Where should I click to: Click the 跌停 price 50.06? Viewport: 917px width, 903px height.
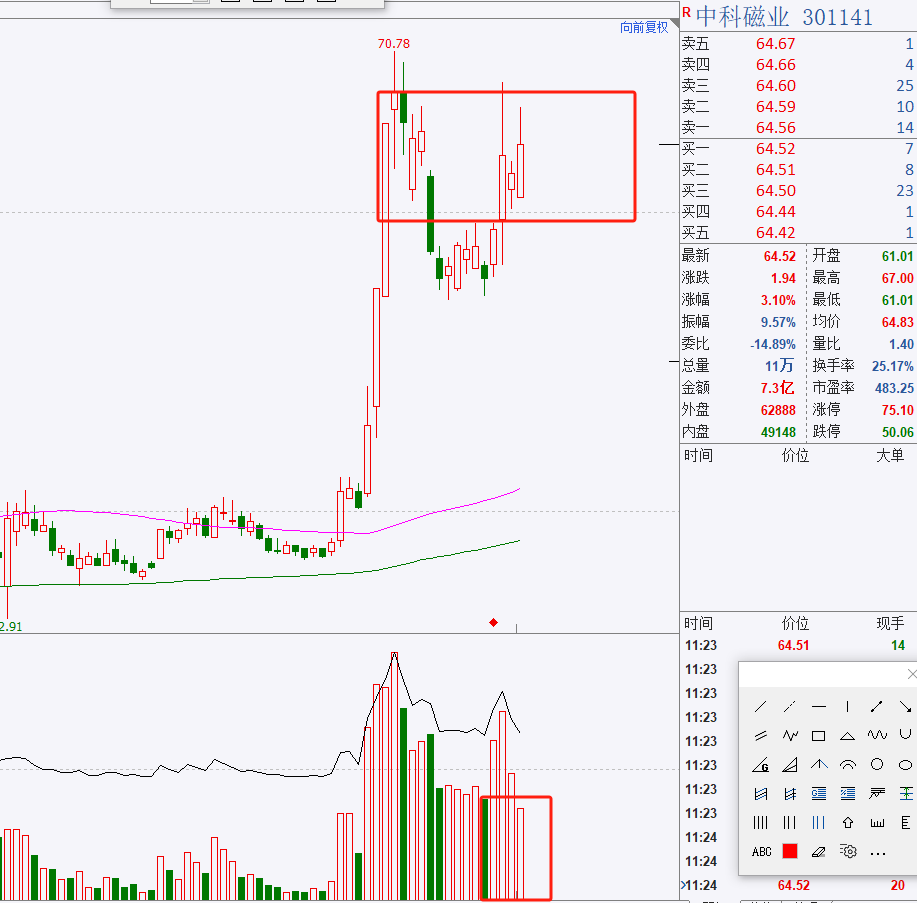click(898, 432)
